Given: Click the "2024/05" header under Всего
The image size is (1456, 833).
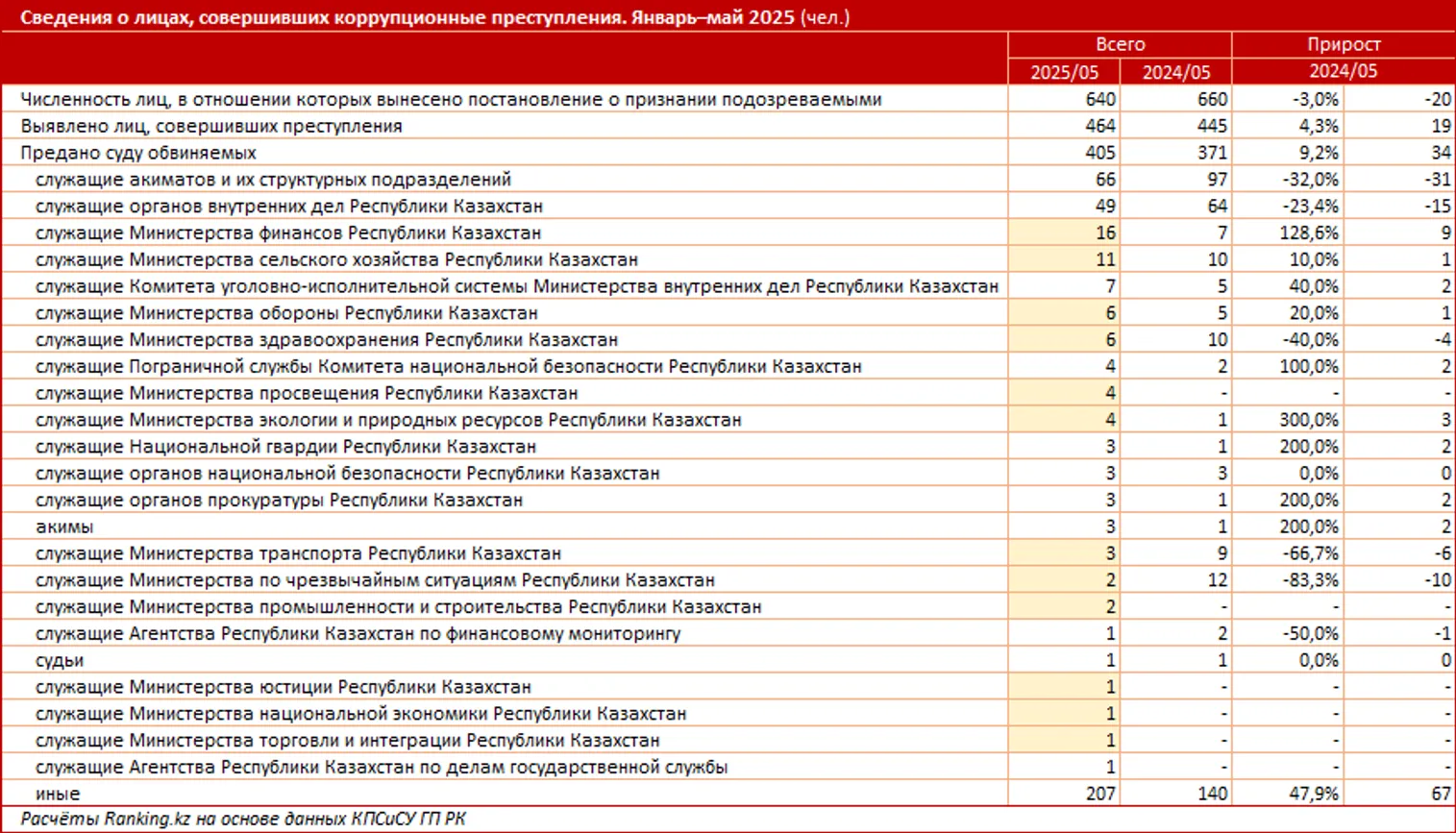Looking at the screenshot, I should (1175, 72).
